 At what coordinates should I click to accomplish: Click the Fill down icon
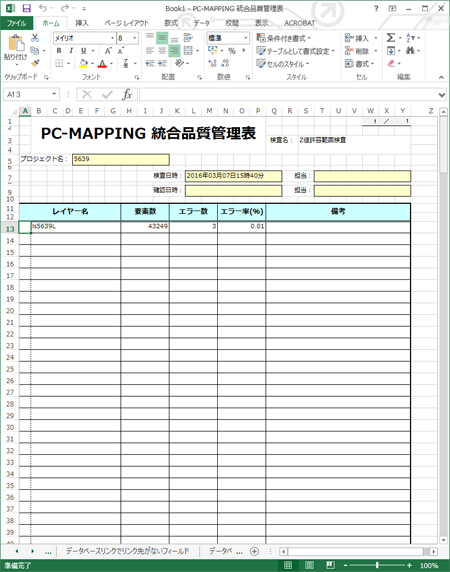coord(391,51)
